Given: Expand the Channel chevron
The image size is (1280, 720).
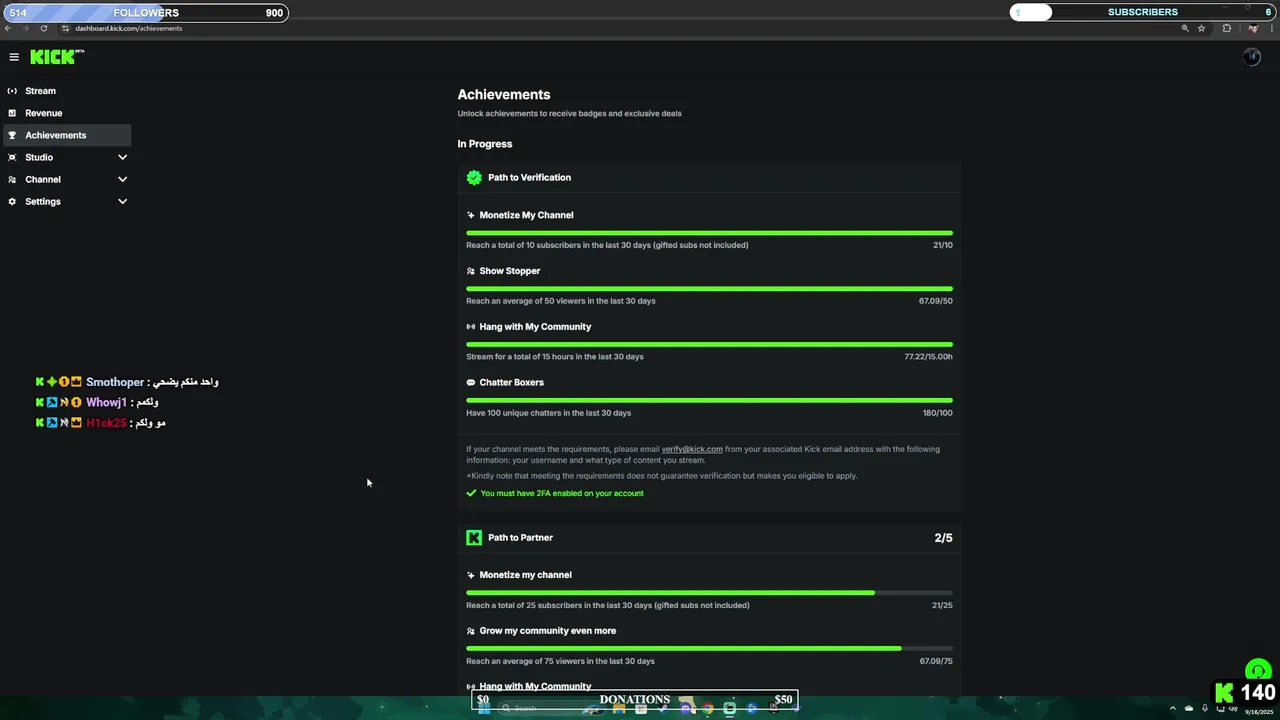Looking at the screenshot, I should pos(122,179).
